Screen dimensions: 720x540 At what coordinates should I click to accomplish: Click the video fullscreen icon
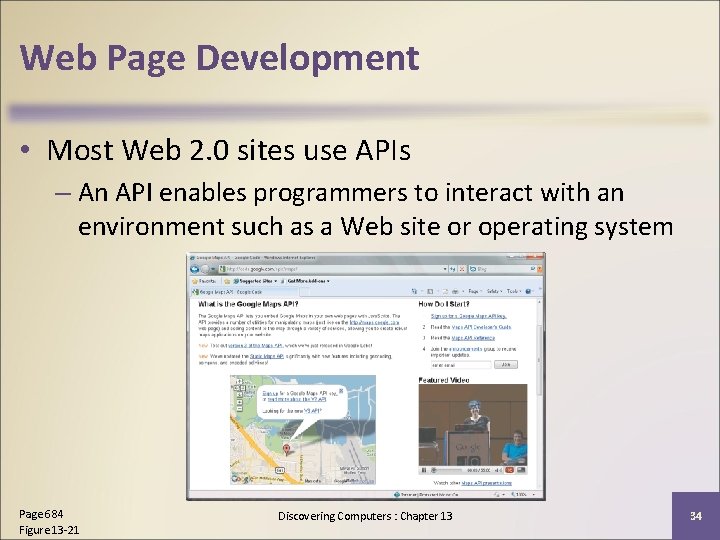pyautogui.click(x=521, y=470)
